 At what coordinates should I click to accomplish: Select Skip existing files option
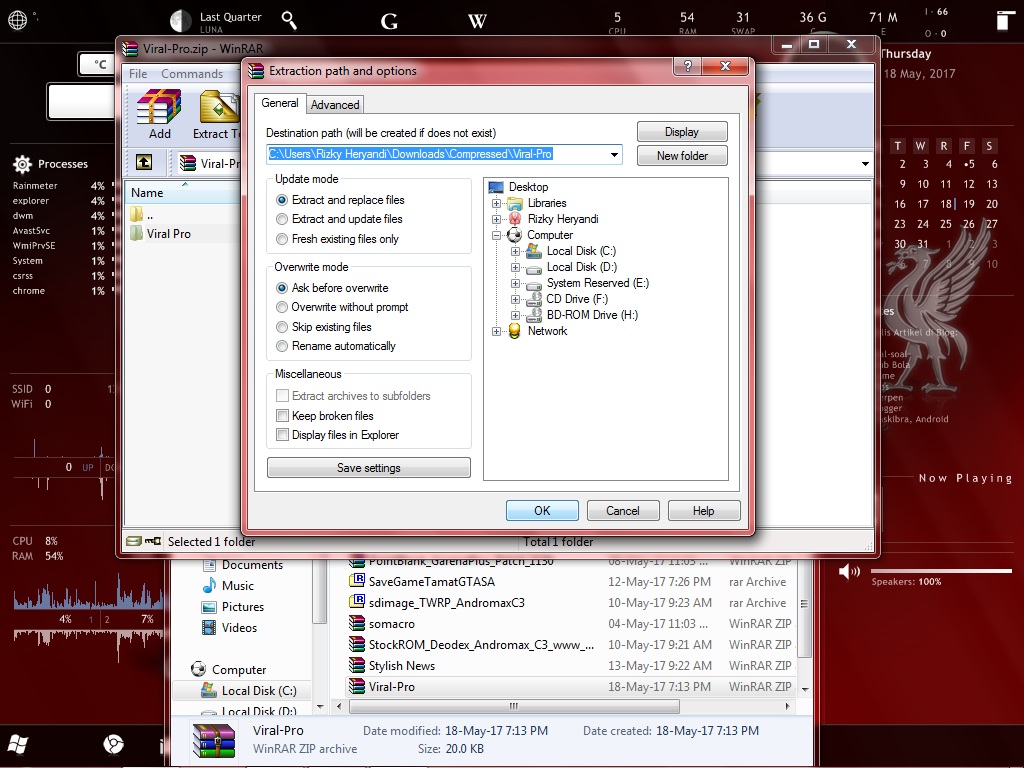pyautogui.click(x=323, y=327)
